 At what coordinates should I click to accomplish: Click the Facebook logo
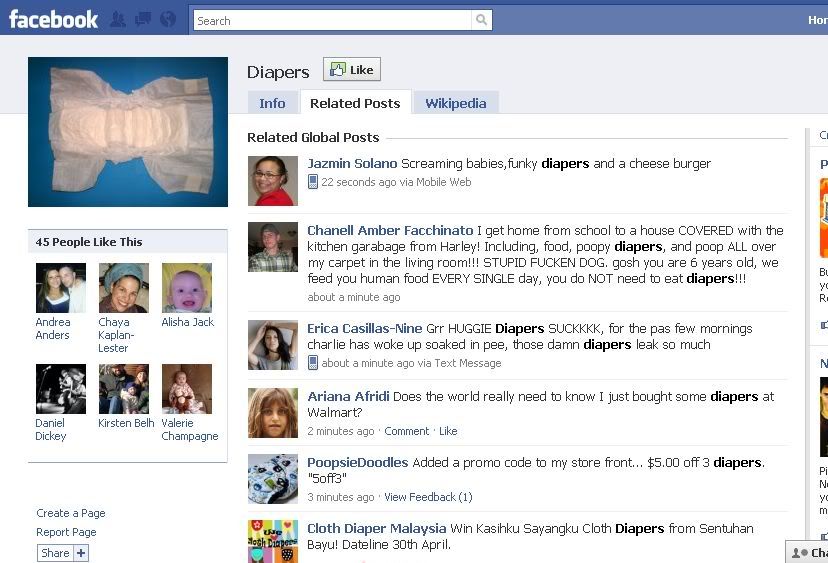pos(53,20)
